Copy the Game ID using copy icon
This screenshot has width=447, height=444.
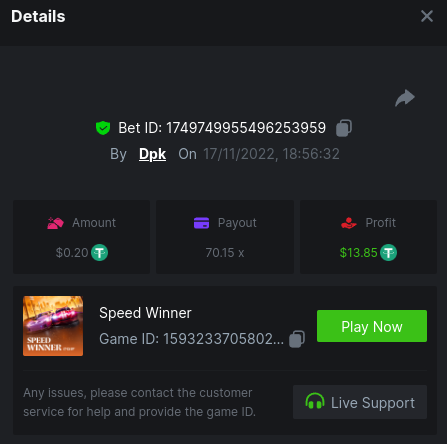click(x=297, y=339)
